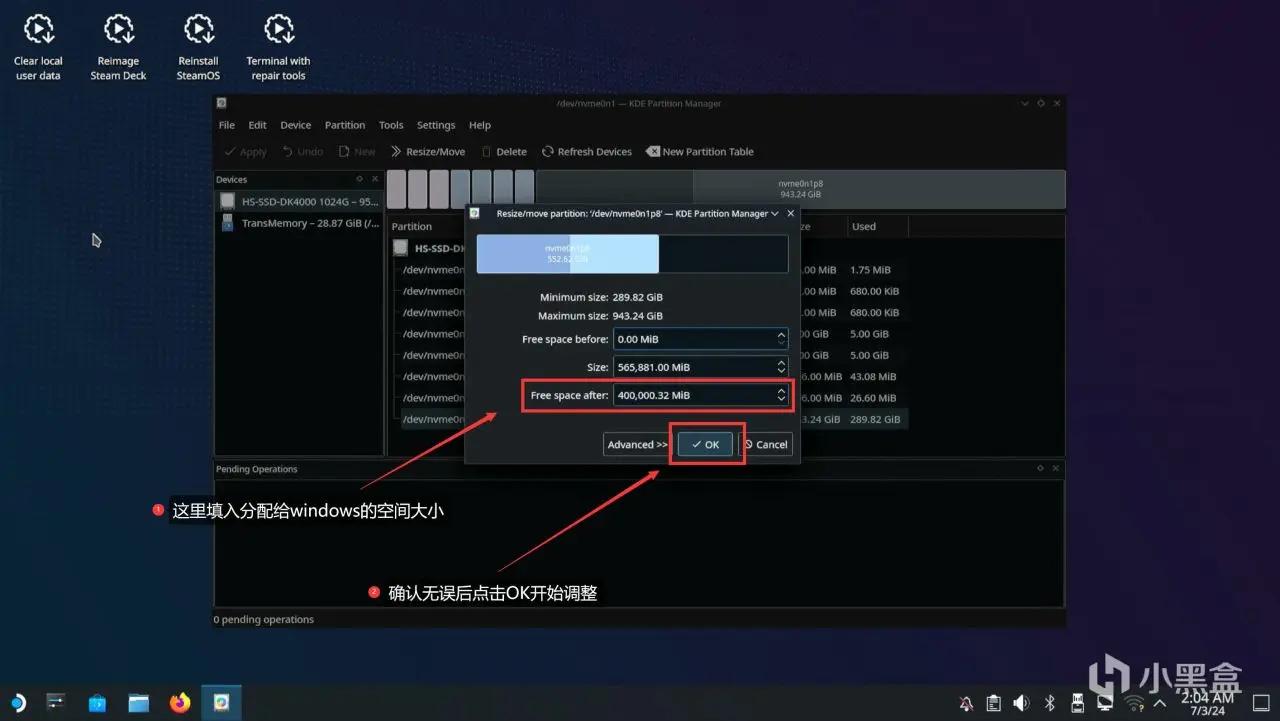Confirm resize with the OK button

tap(705, 444)
